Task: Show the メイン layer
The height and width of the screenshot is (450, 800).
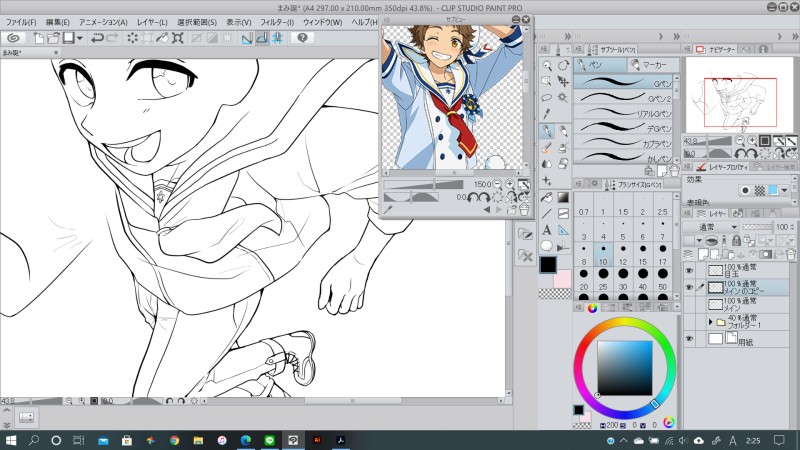Action: click(x=689, y=305)
